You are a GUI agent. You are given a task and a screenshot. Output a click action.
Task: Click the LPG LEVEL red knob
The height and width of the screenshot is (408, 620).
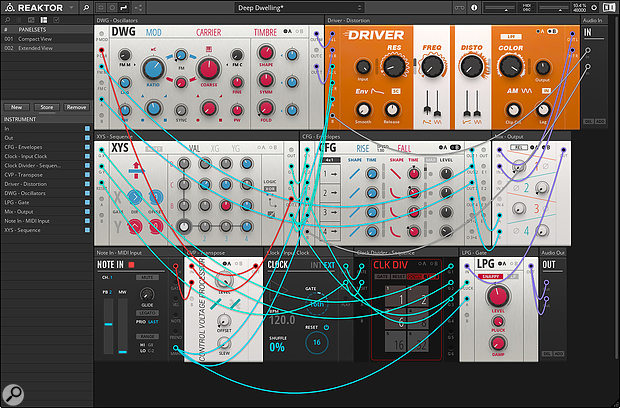(x=497, y=297)
